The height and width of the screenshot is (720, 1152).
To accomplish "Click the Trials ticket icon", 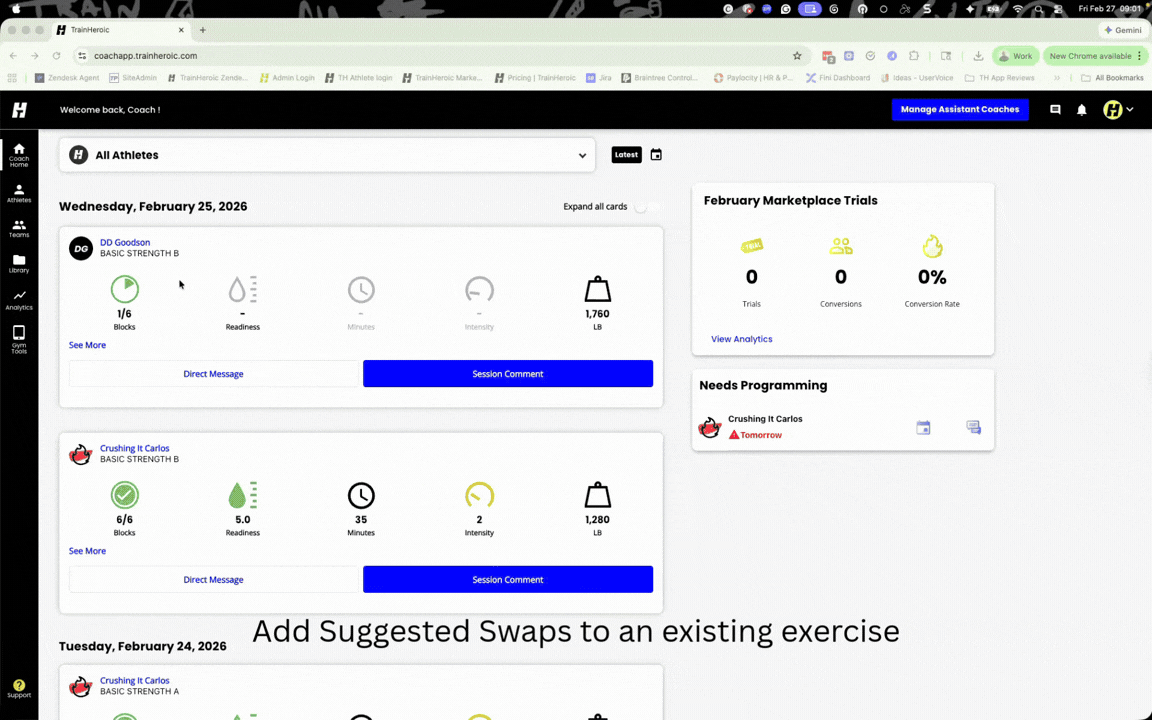I will tap(752, 246).
